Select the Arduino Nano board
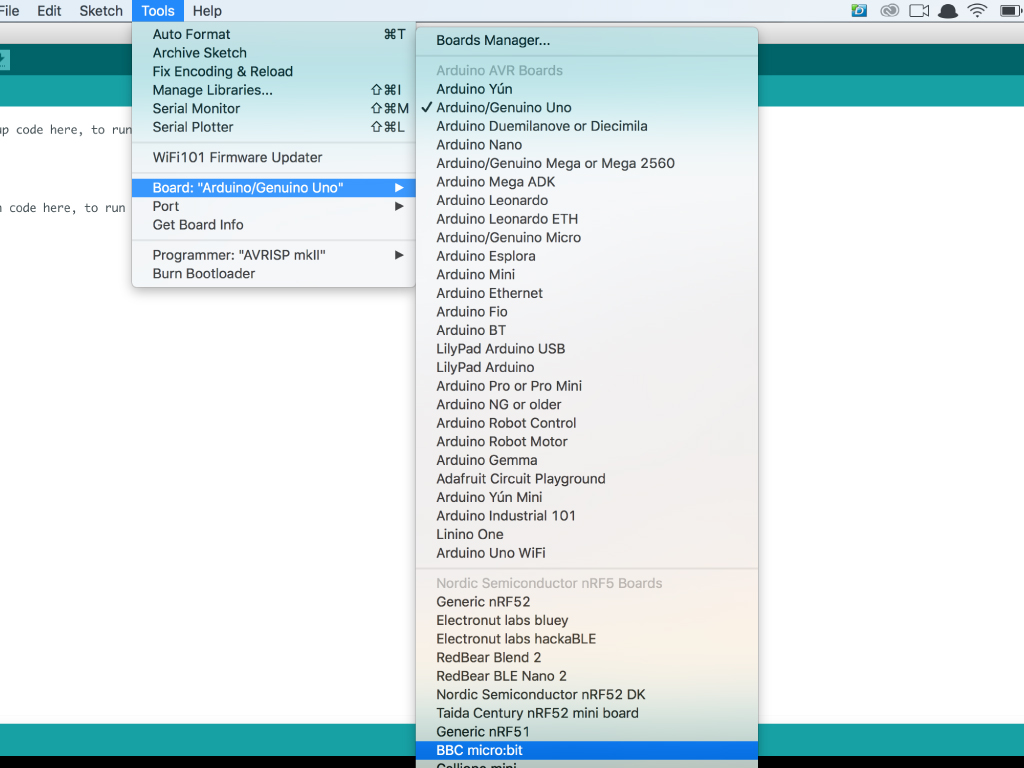This screenshot has height=768, width=1024. tap(586, 145)
